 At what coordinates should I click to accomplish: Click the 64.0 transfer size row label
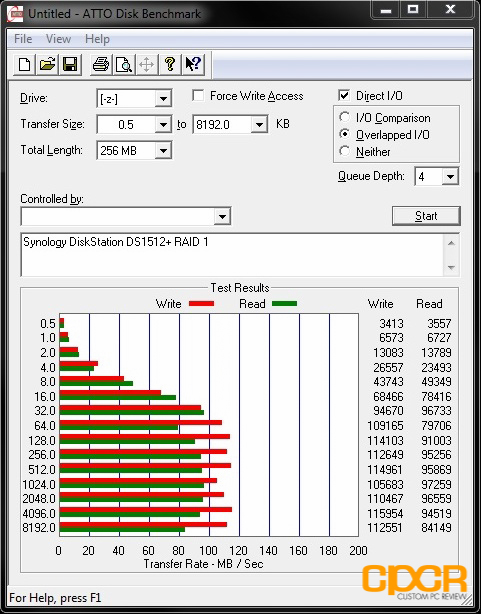click(45, 425)
